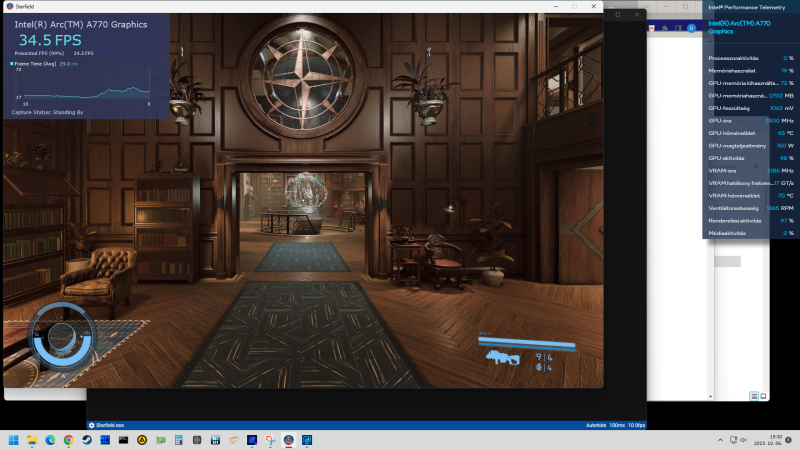Open the Calculator from the taskbar
This screenshot has height=450, width=800.
[x=179, y=440]
